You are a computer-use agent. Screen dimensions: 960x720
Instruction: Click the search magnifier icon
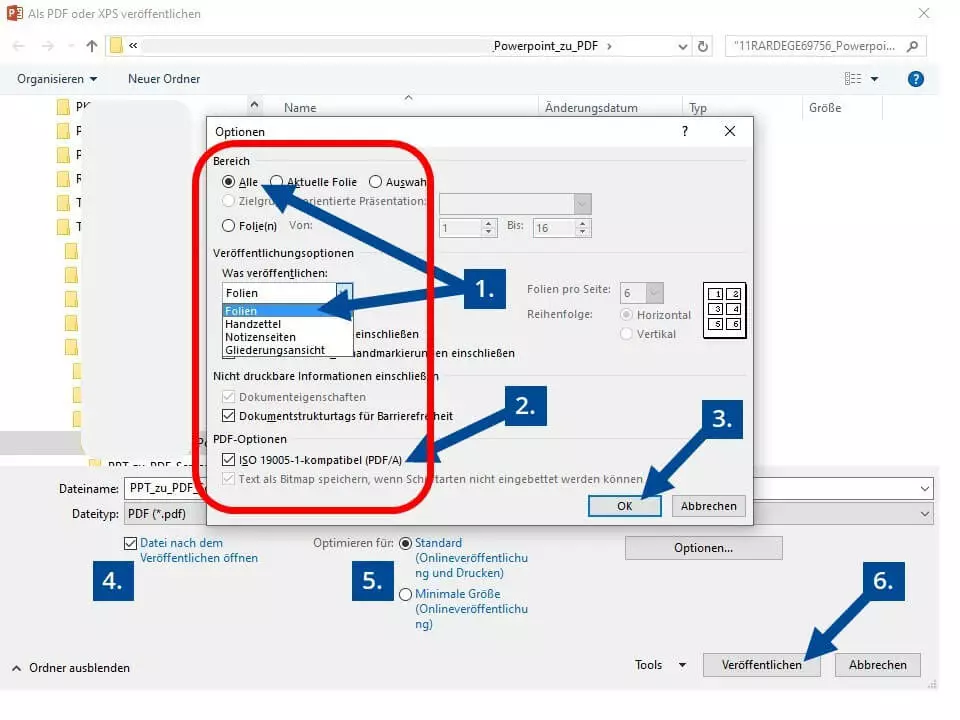[912, 46]
